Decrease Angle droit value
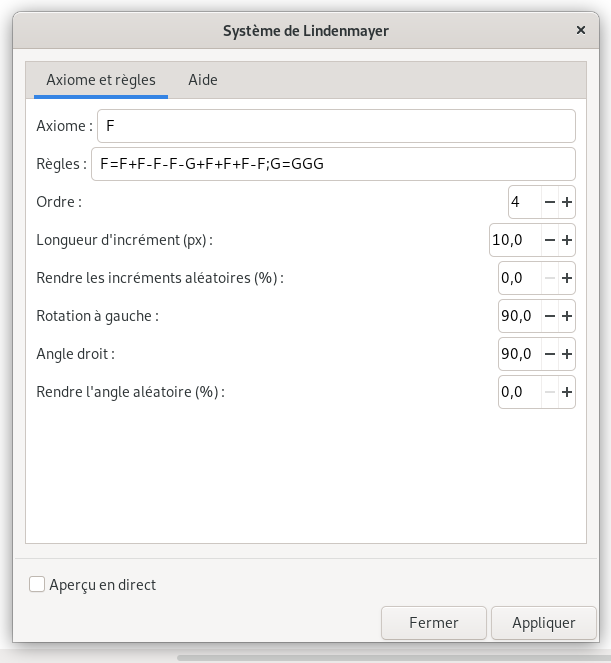Viewport: 611px width, 663px height. point(550,354)
